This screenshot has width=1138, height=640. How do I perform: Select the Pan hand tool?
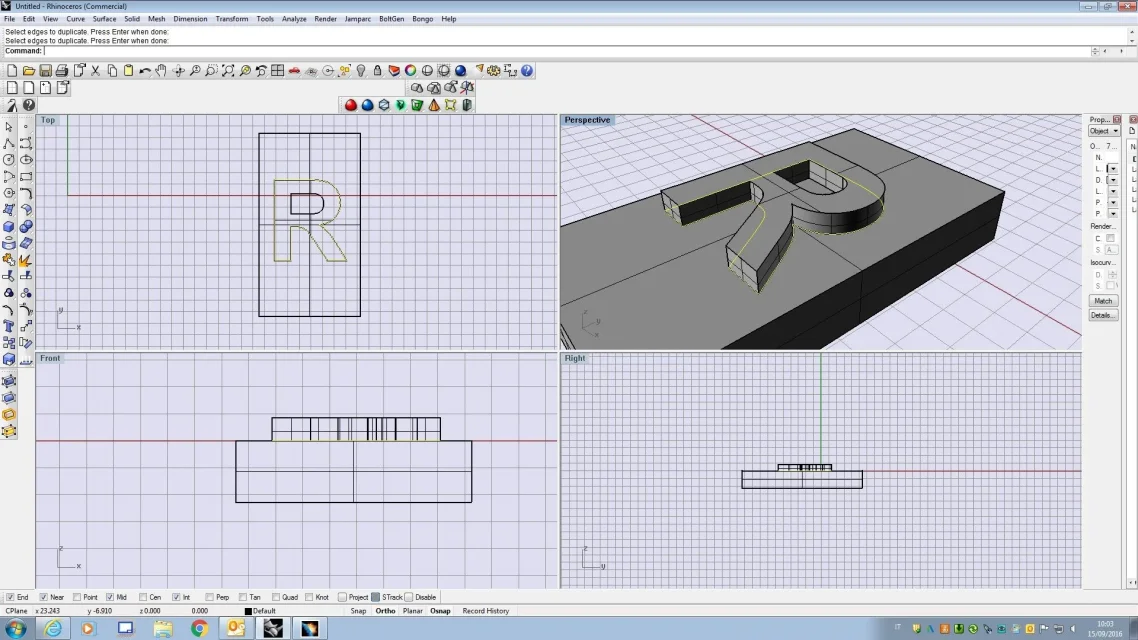[161, 71]
